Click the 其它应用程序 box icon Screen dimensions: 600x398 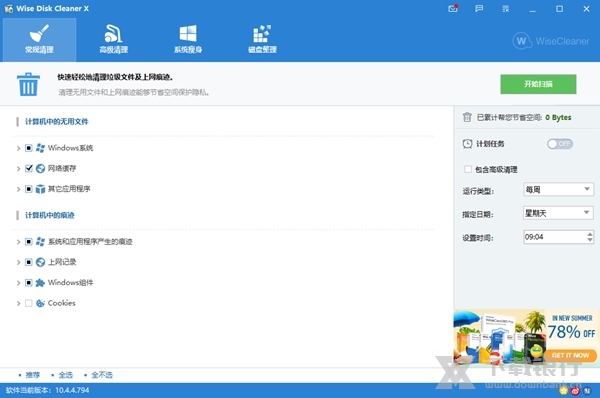click(40, 189)
